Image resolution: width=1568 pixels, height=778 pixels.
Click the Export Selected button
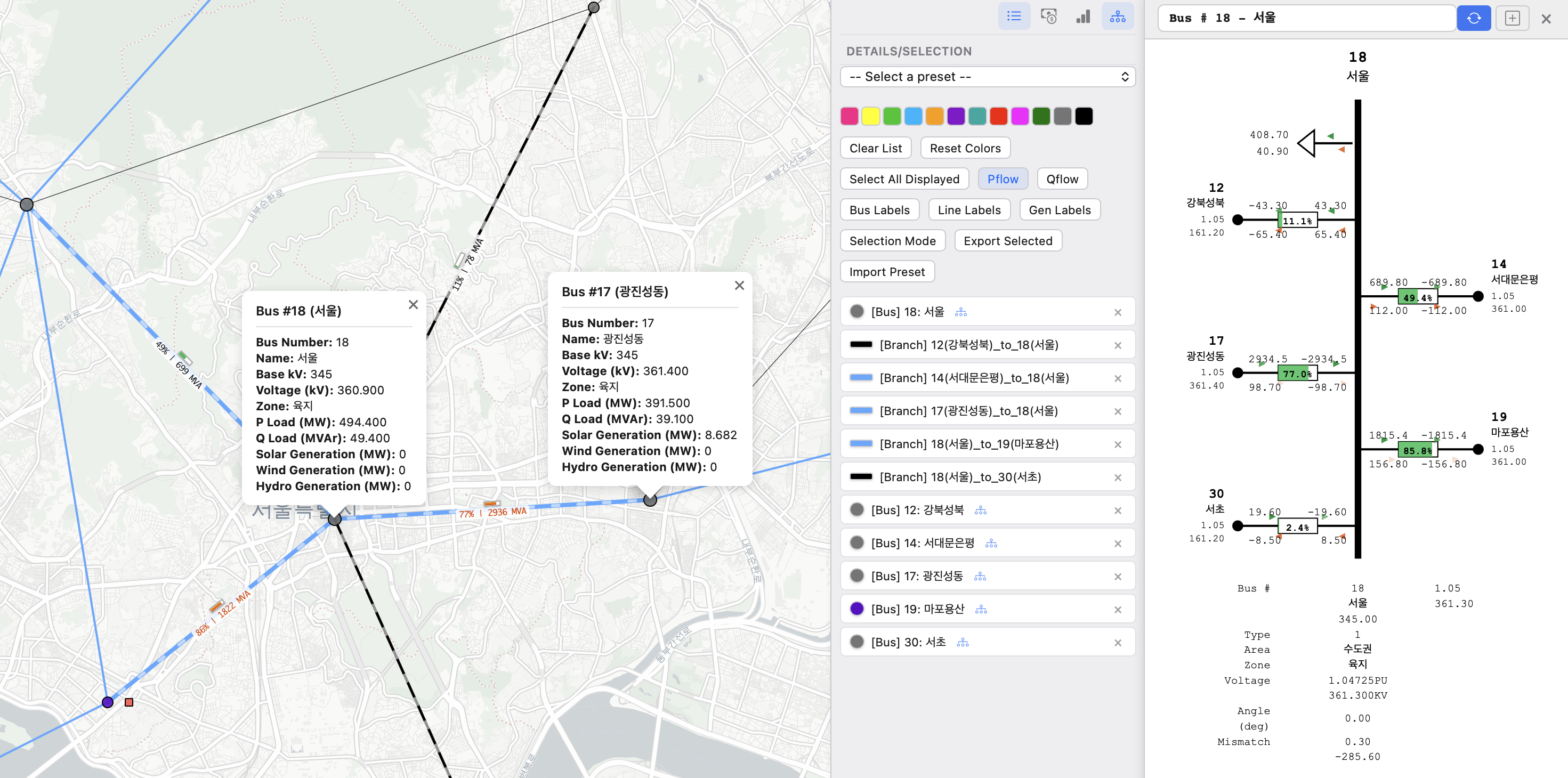(1007, 241)
